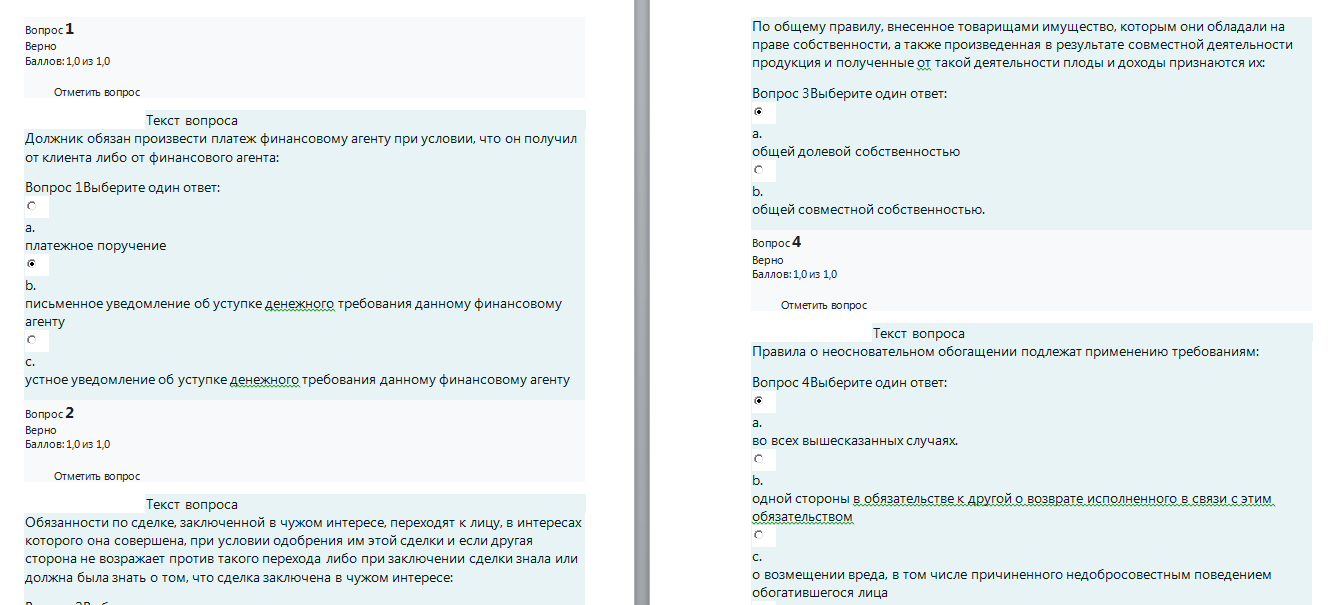
Task: Click answer text 'во всех вышесказанных случаях.'
Action: [855, 441]
